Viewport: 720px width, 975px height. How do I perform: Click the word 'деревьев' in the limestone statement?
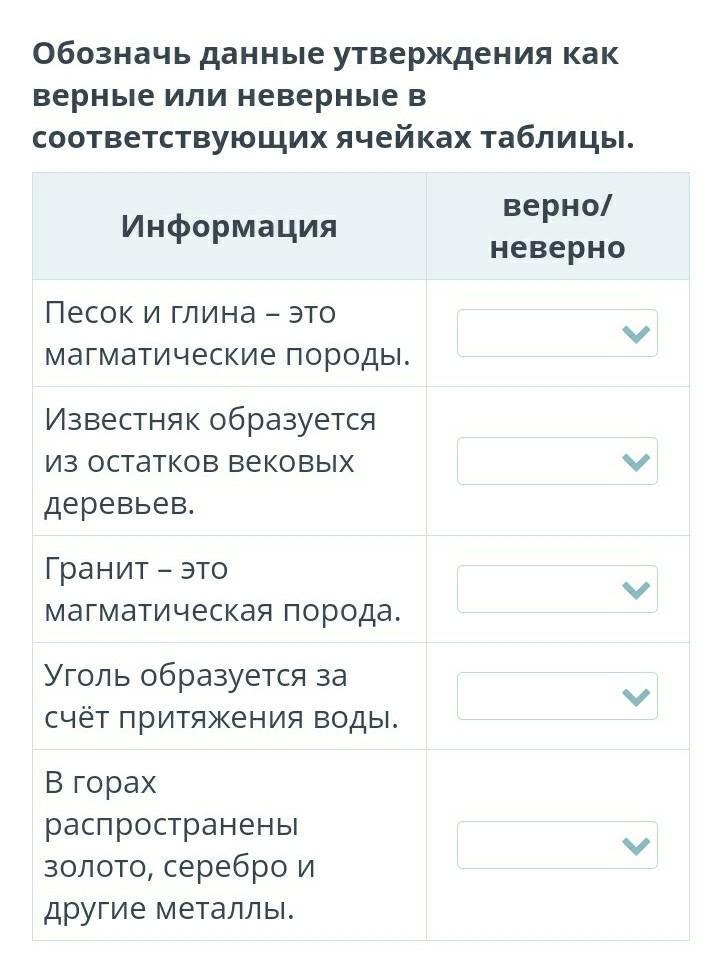(119, 504)
